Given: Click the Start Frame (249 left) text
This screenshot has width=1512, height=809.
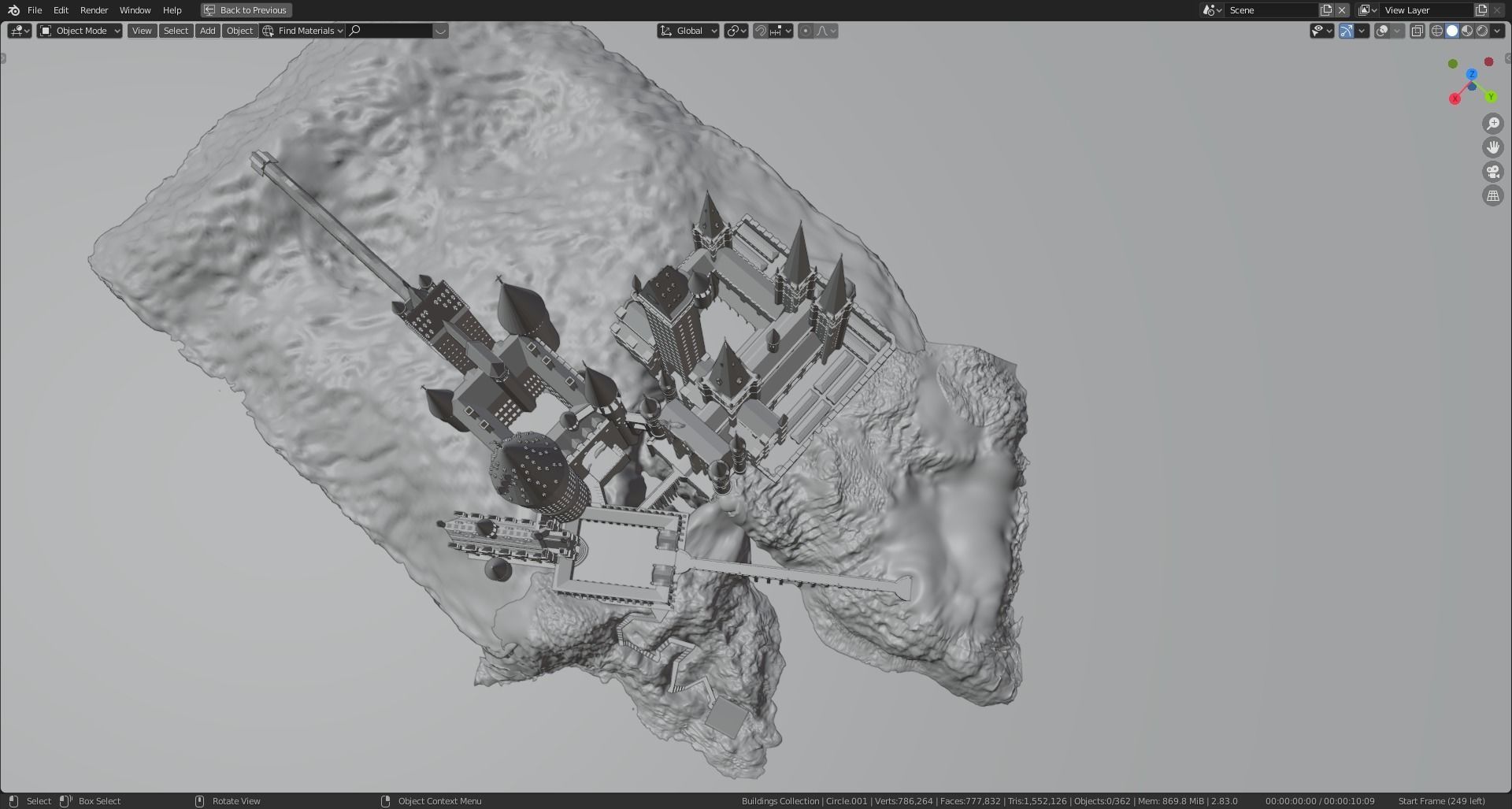Looking at the screenshot, I should [x=1441, y=801].
